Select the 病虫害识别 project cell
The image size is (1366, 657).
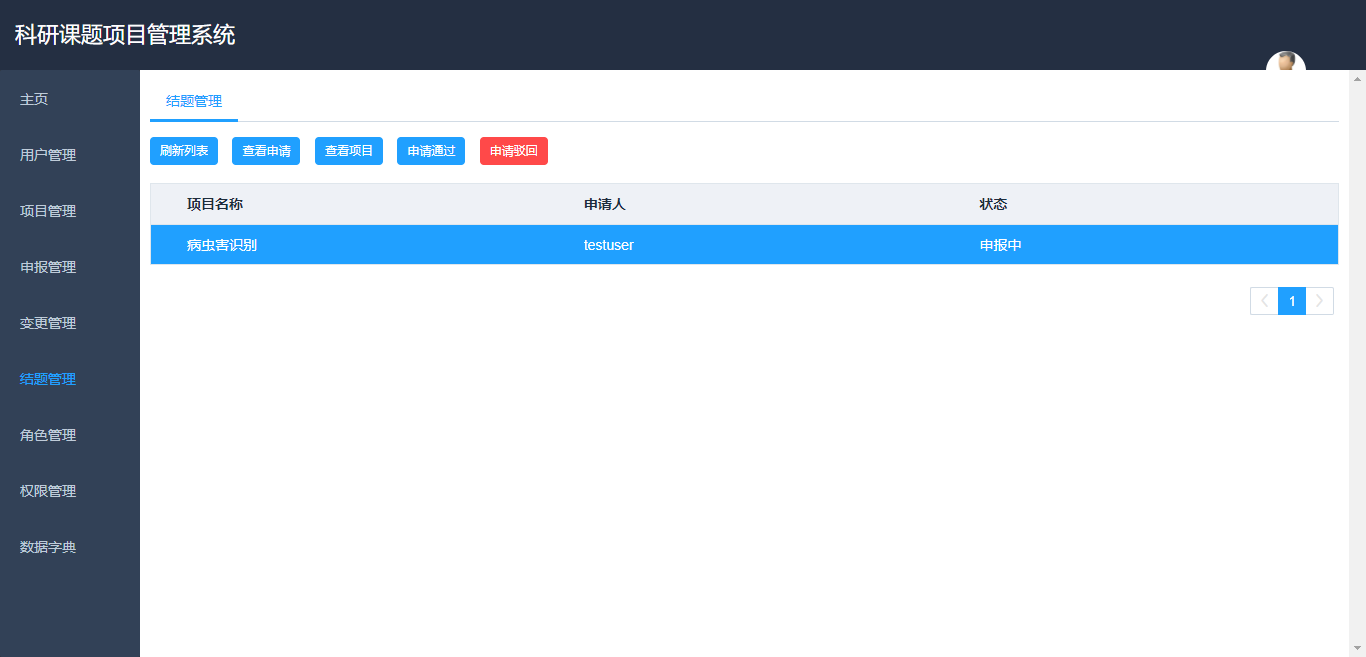tap(222, 245)
